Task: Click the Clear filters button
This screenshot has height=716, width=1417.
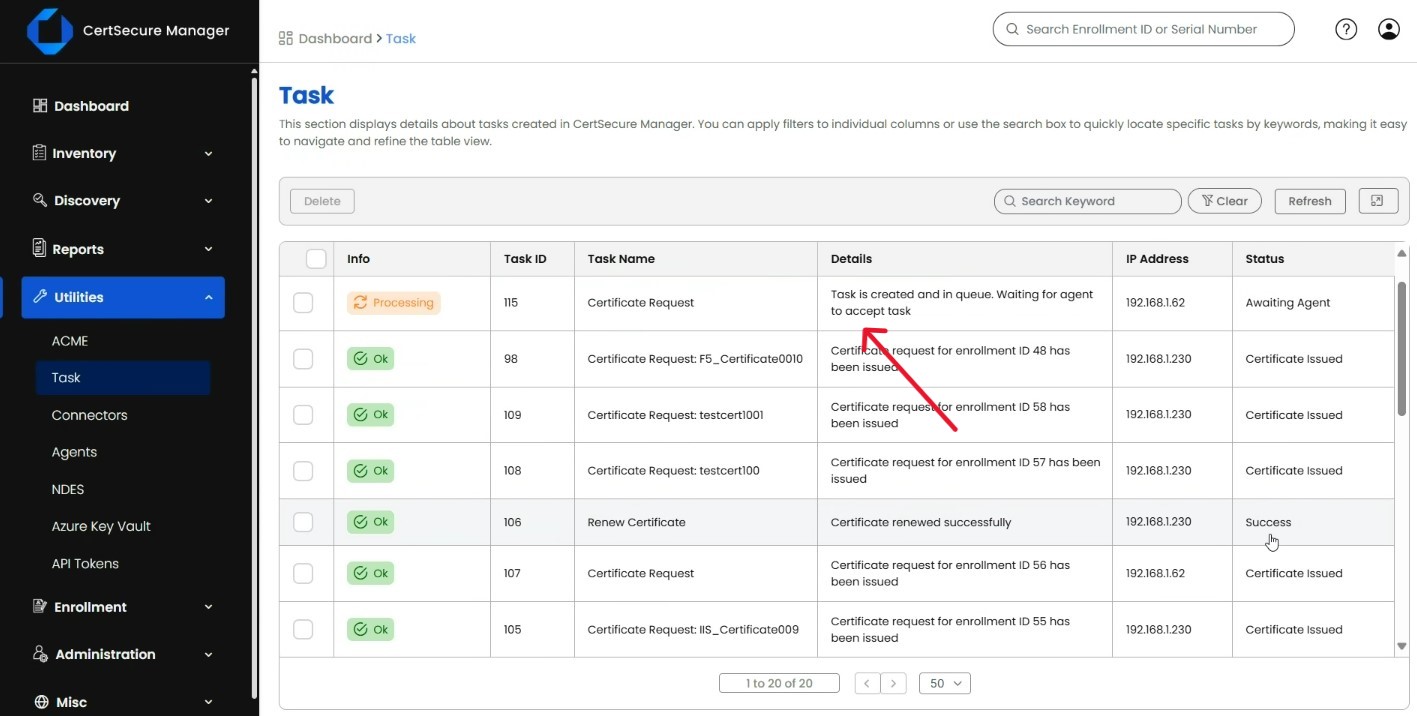Action: (x=1224, y=201)
